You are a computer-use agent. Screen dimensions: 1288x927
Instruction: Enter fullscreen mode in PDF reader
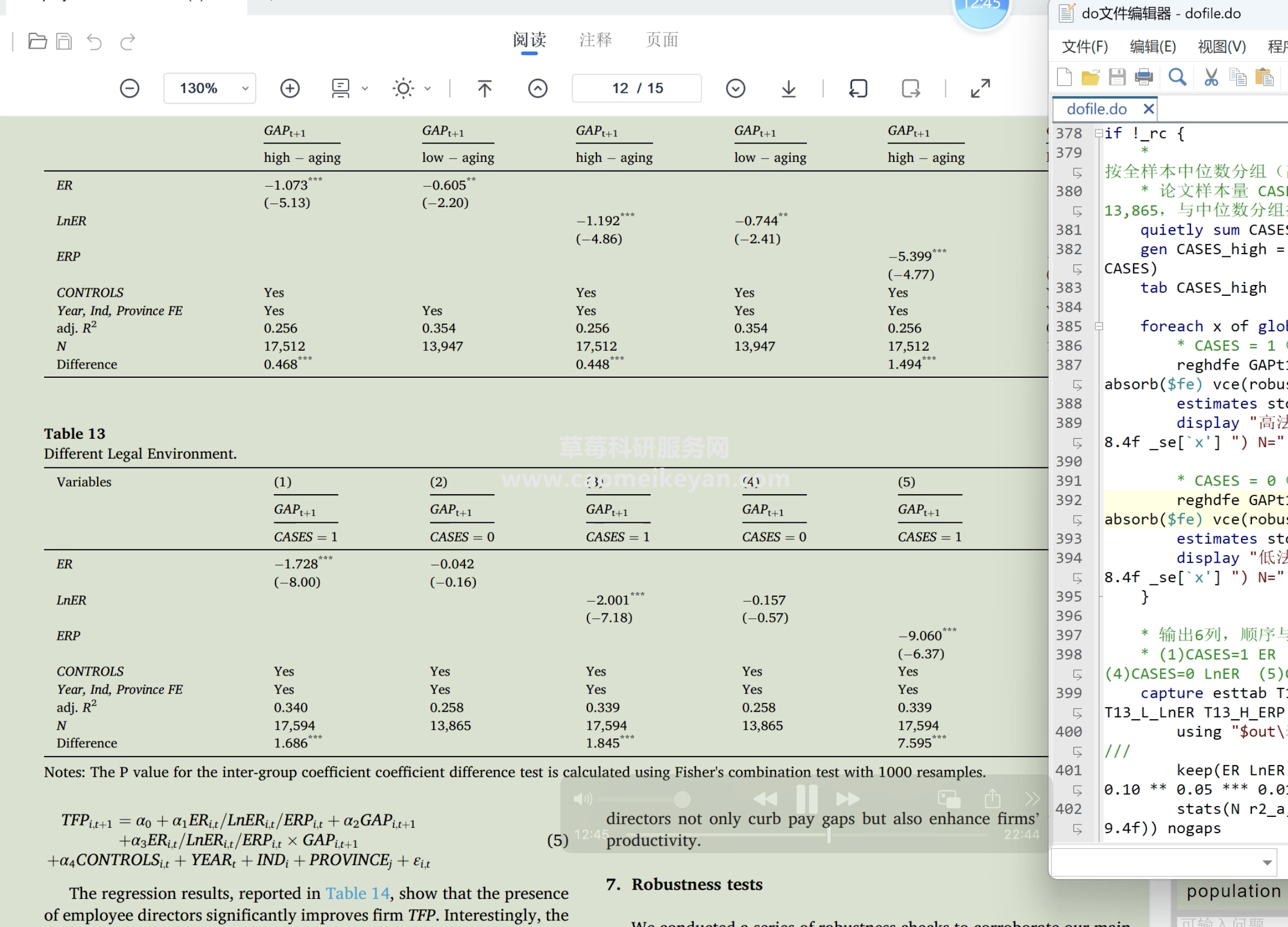[980, 88]
